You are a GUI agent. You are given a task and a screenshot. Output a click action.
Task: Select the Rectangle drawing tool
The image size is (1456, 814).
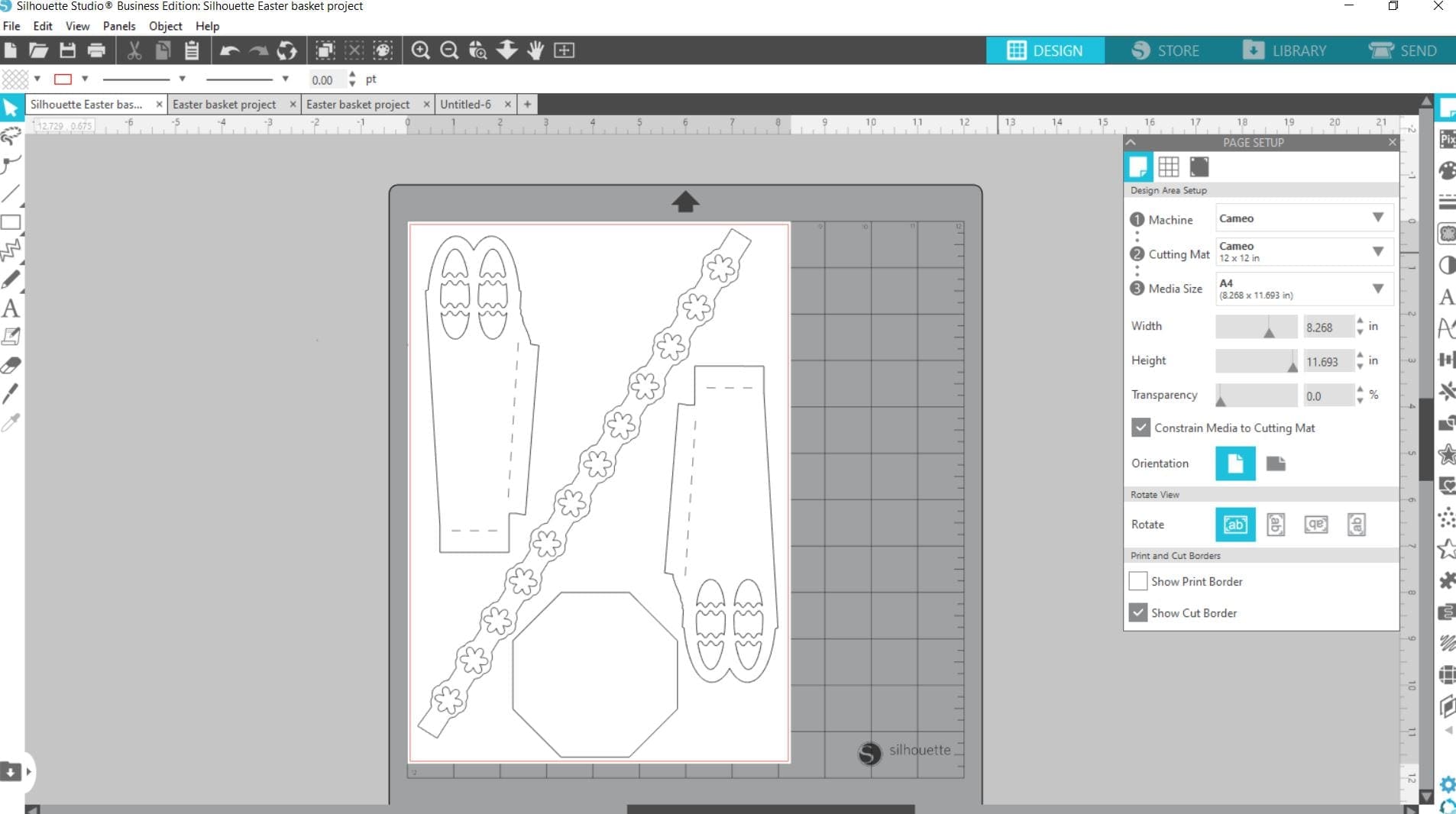(11, 222)
